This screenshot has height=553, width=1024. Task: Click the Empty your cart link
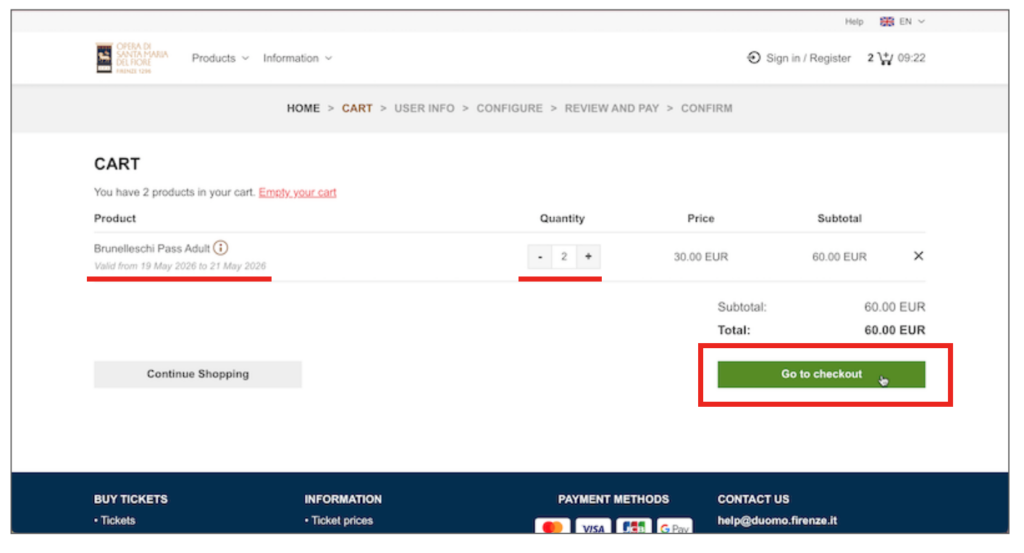pos(297,192)
